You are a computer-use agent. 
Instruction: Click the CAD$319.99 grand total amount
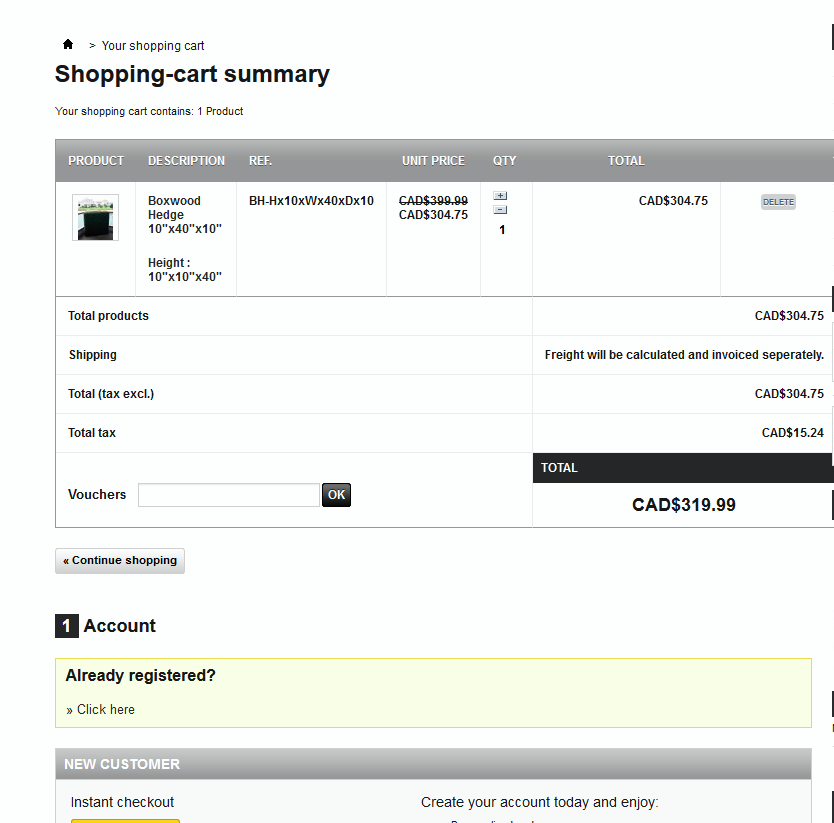[x=683, y=505]
